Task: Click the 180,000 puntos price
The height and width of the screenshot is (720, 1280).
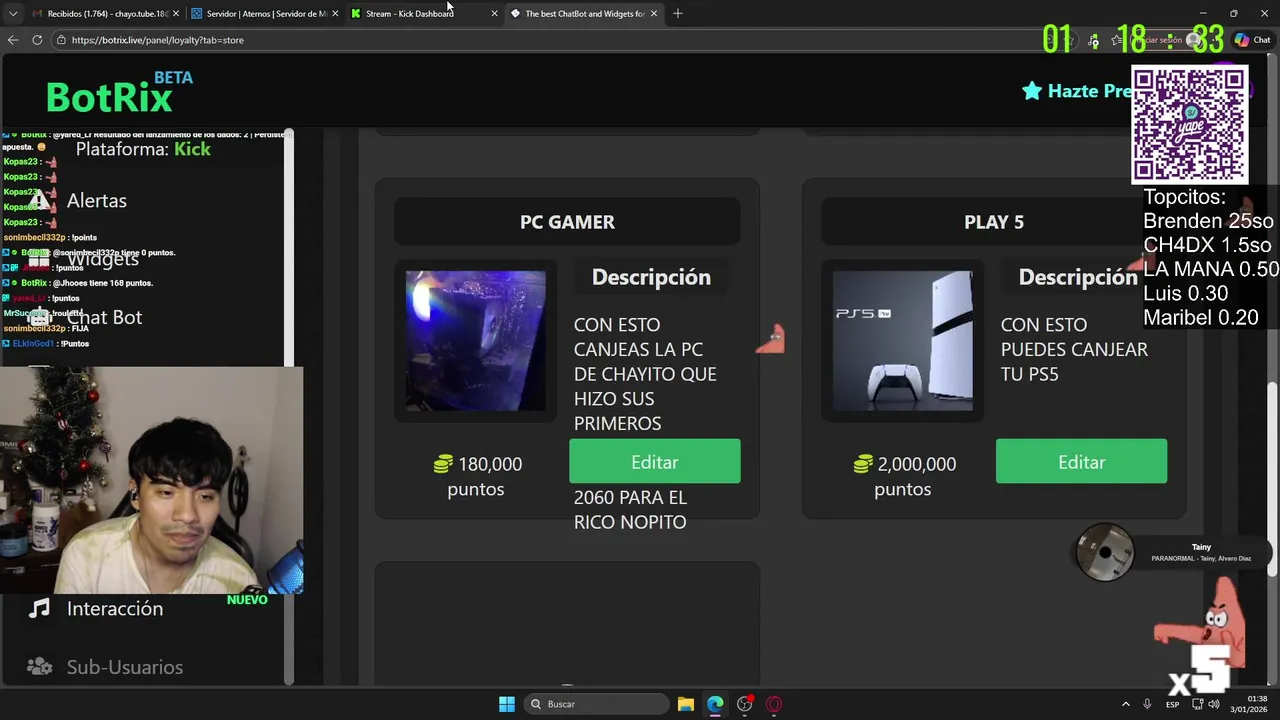Action: coord(476,476)
